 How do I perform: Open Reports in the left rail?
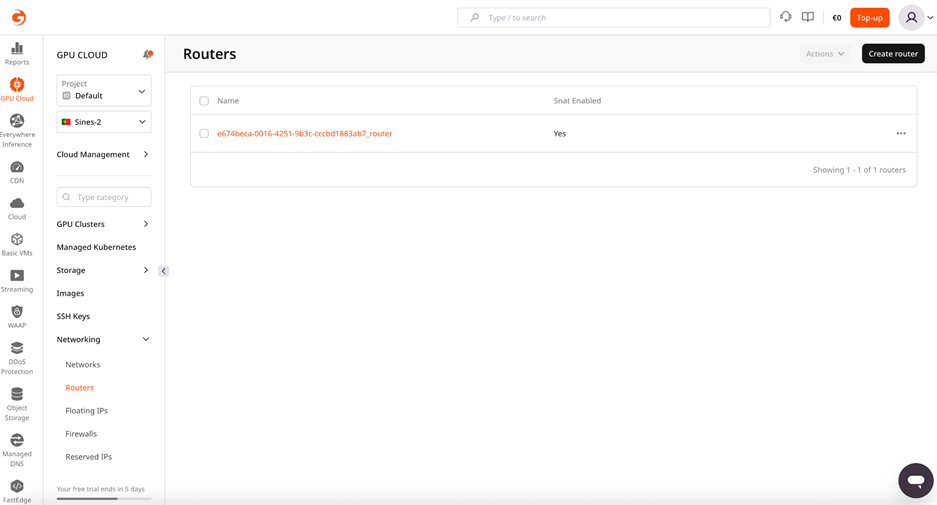pos(17,53)
